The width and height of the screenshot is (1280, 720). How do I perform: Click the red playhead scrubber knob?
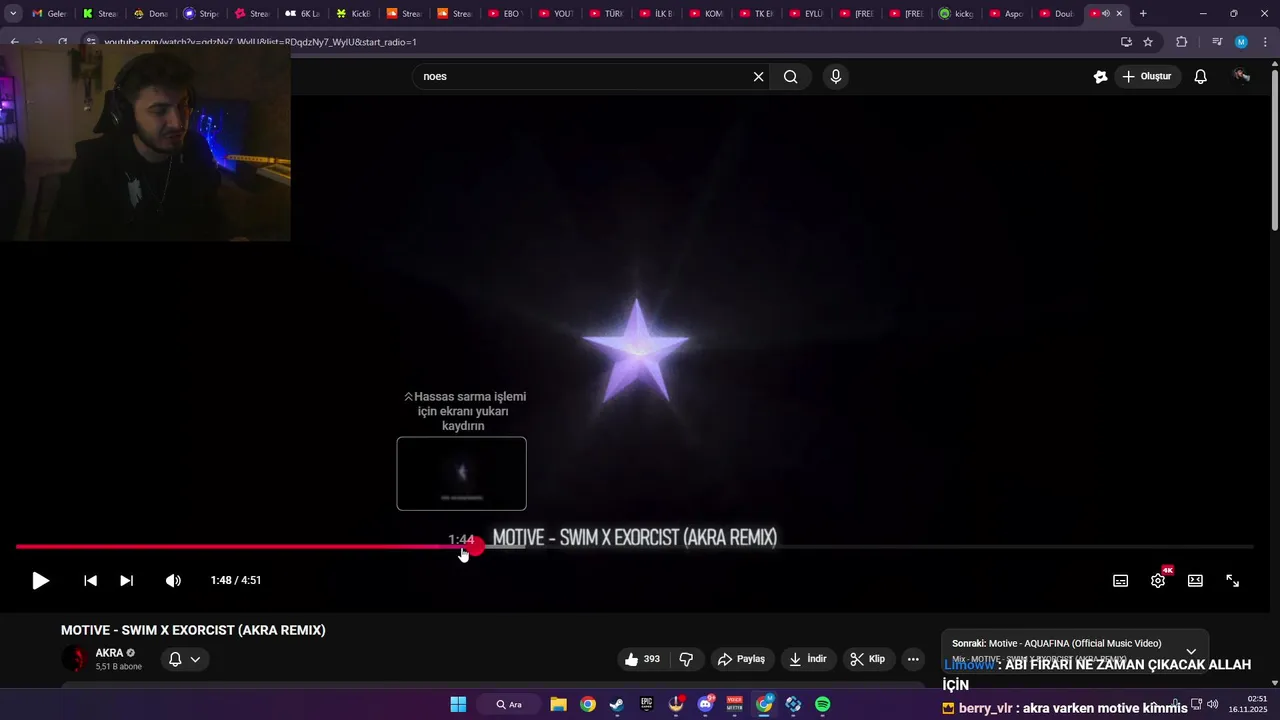click(474, 547)
